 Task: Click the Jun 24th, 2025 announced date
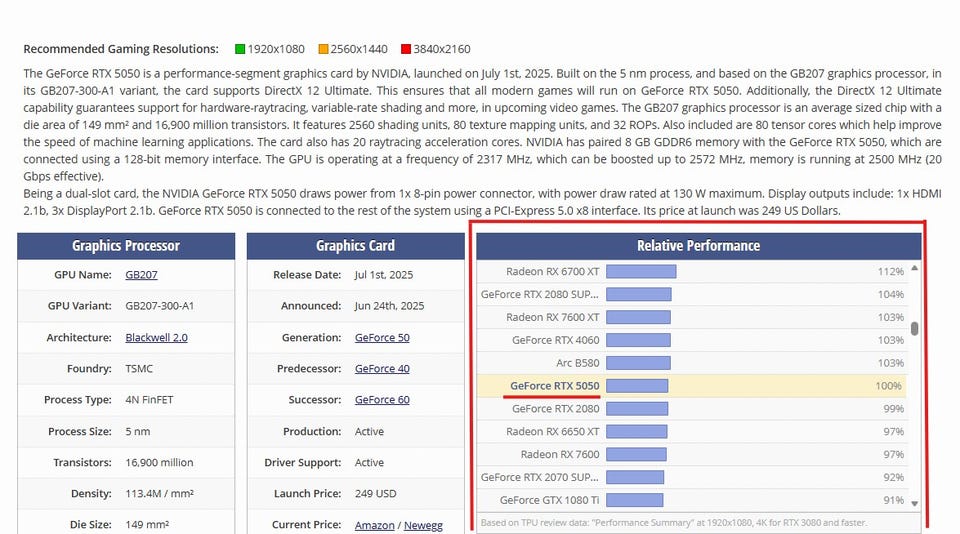pyautogui.click(x=389, y=306)
